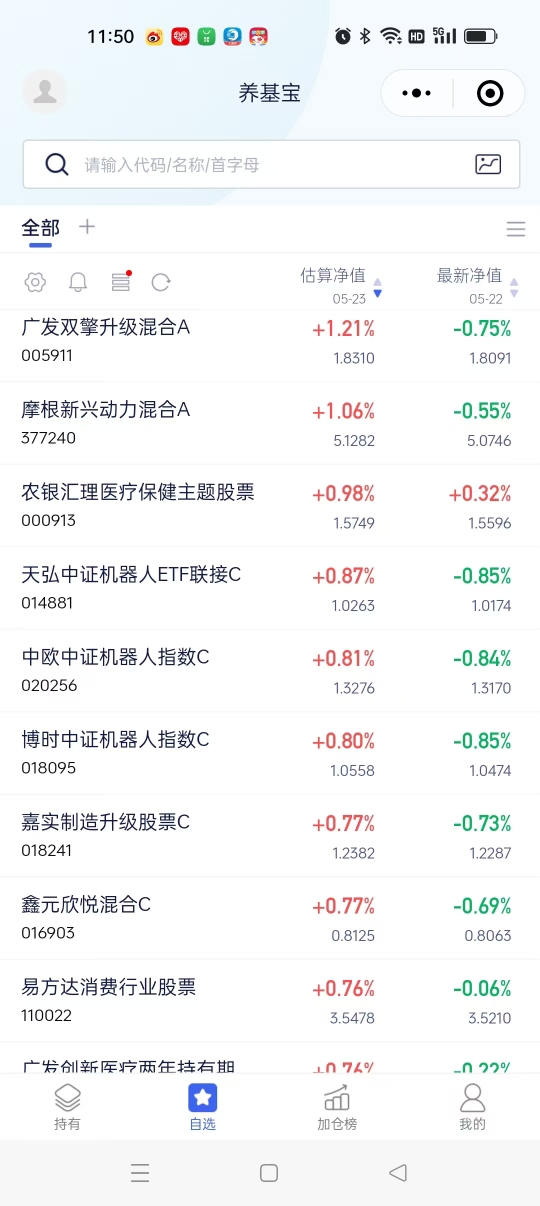Image resolution: width=540 pixels, height=1206 pixels.
Task: Tap the chart image icon in search bar
Action: 488,165
